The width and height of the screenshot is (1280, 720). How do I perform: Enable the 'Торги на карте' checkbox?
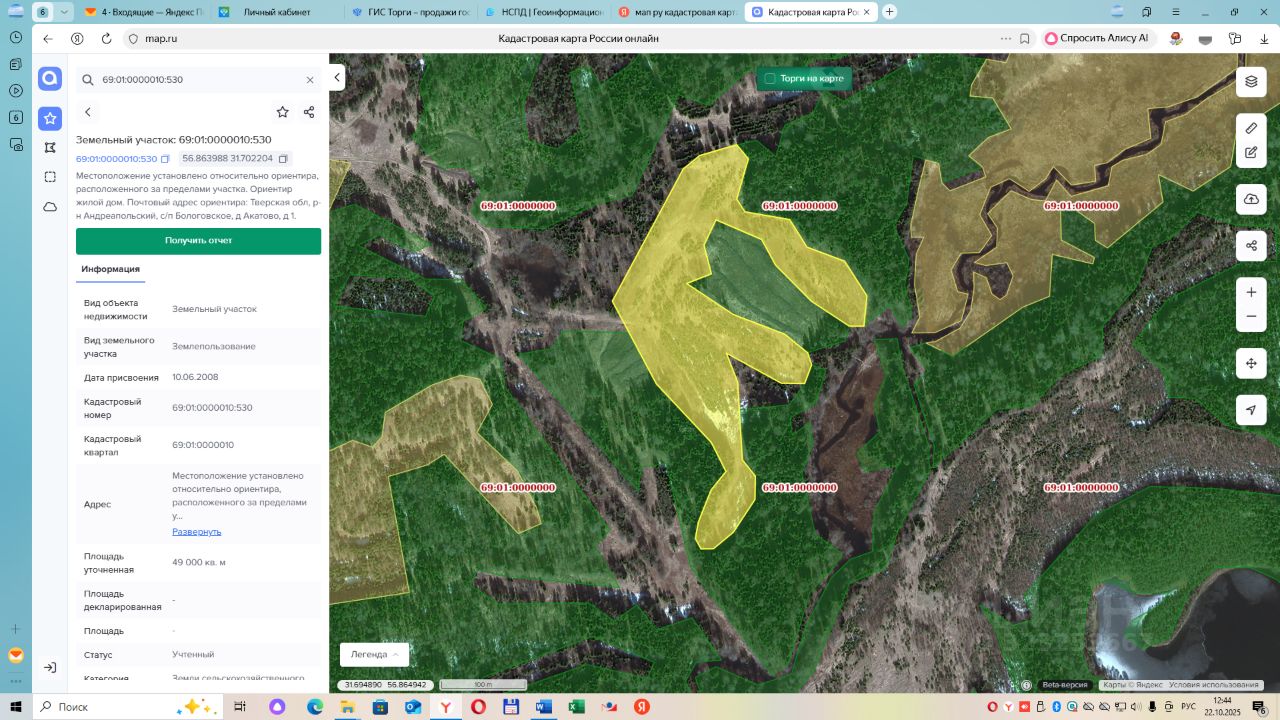tap(770, 78)
